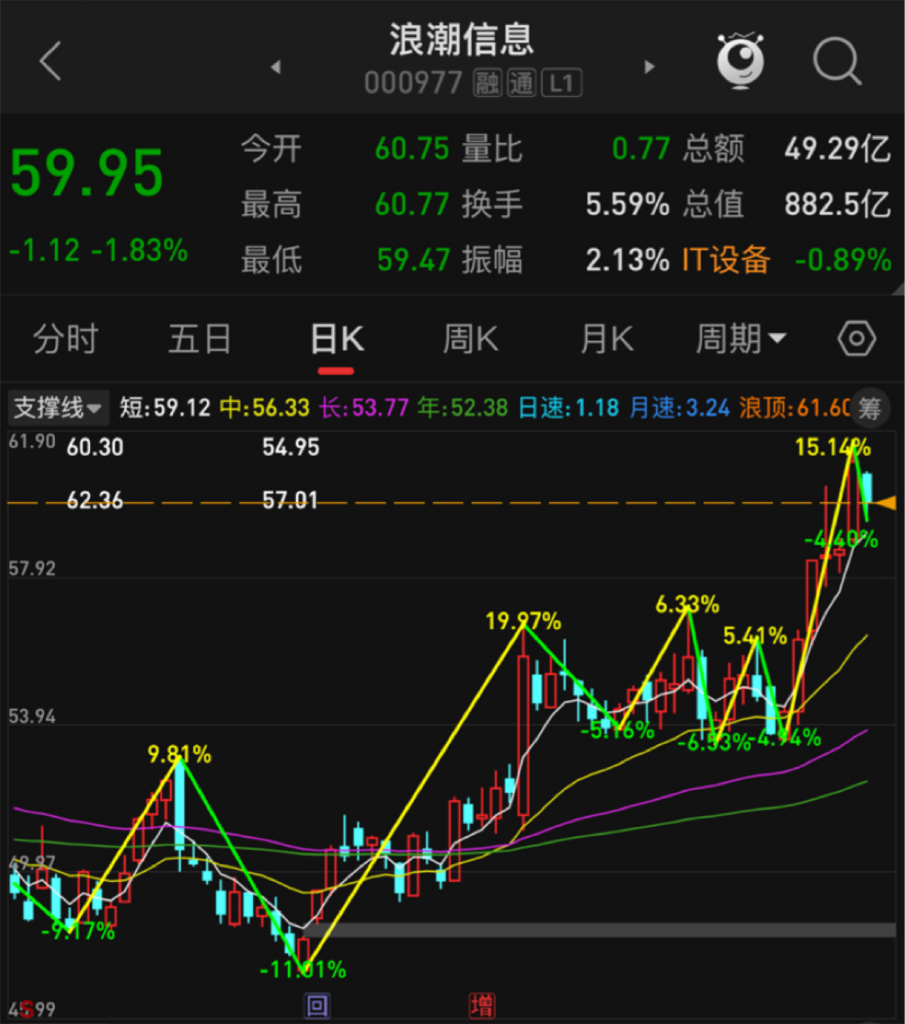Image resolution: width=905 pixels, height=1024 pixels.
Task: Tap the 月速:3.24 indicator value
Action: 680,408
